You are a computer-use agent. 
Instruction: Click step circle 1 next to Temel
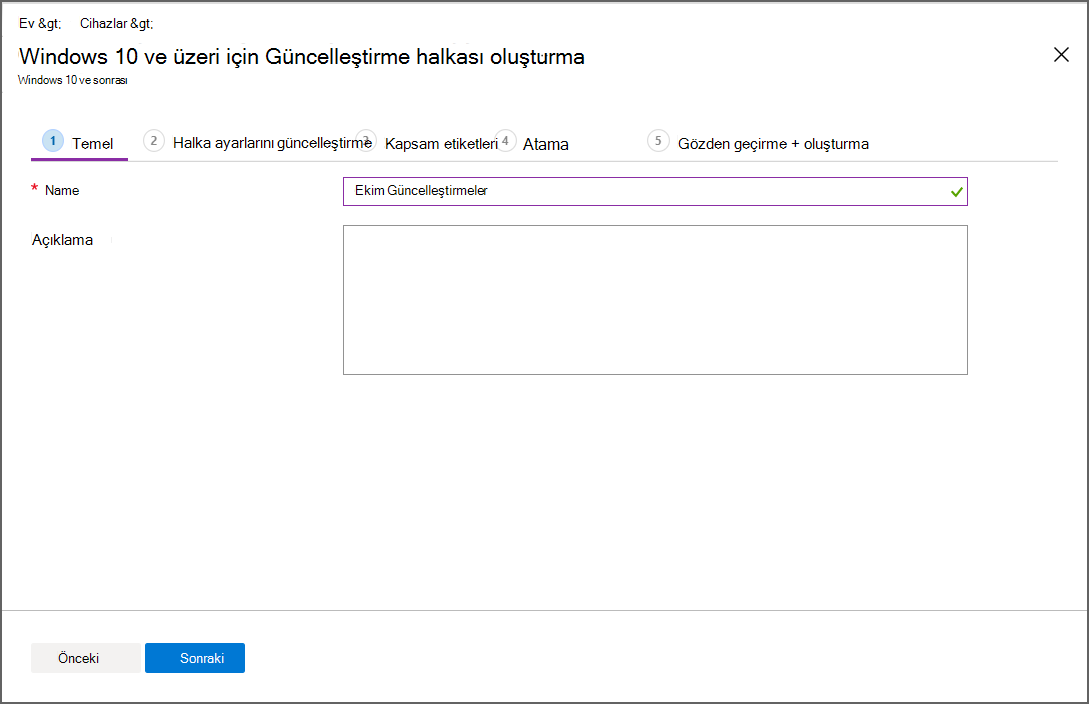coord(53,141)
